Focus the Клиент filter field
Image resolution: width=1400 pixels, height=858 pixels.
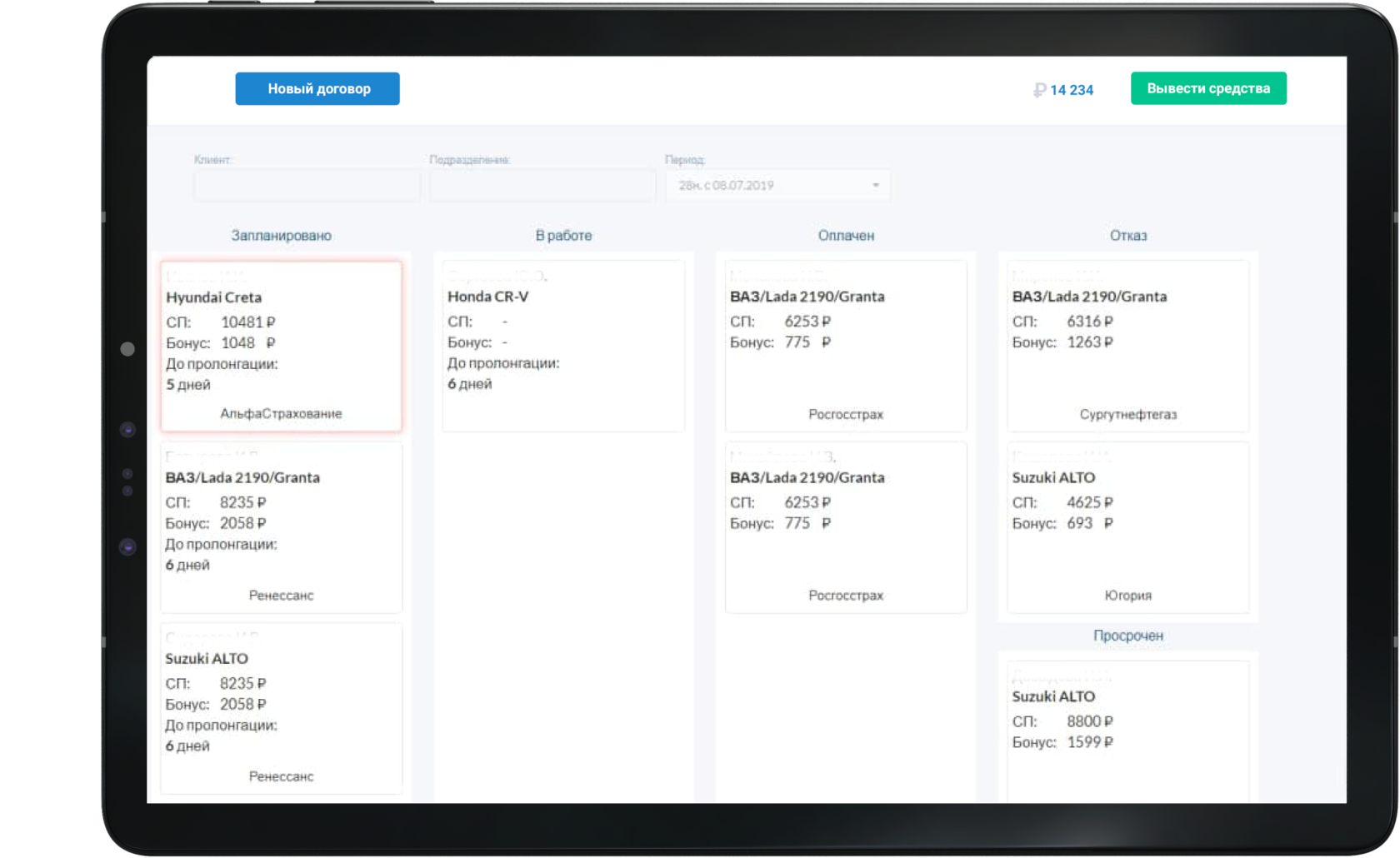[x=307, y=185]
